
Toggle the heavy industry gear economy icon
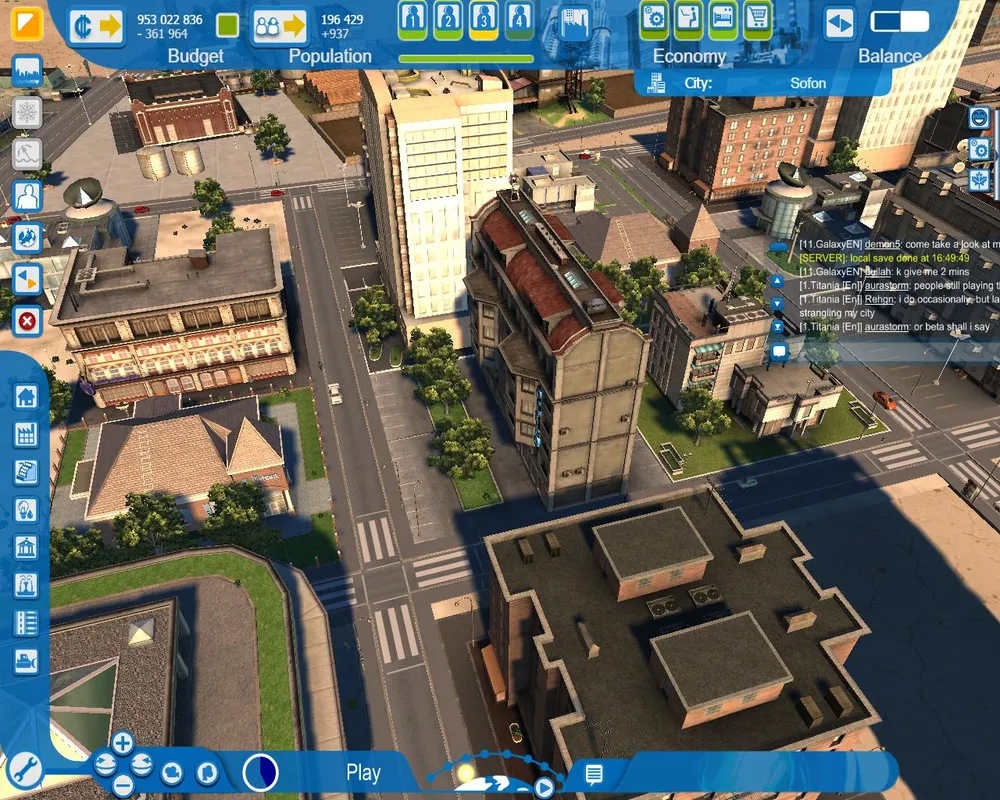tap(654, 20)
